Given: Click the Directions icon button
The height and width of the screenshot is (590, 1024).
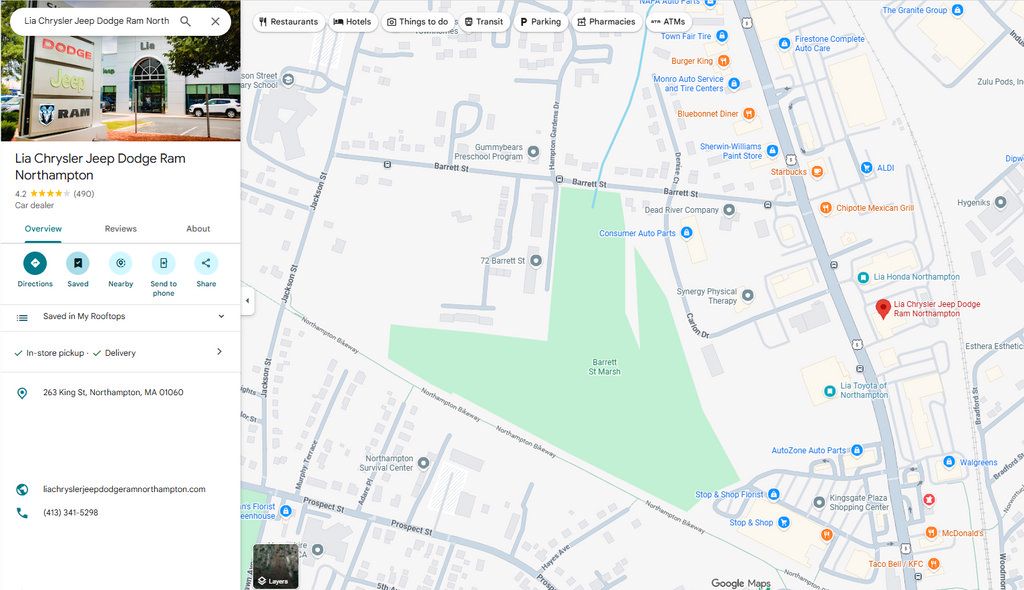Looking at the screenshot, I should [35, 263].
